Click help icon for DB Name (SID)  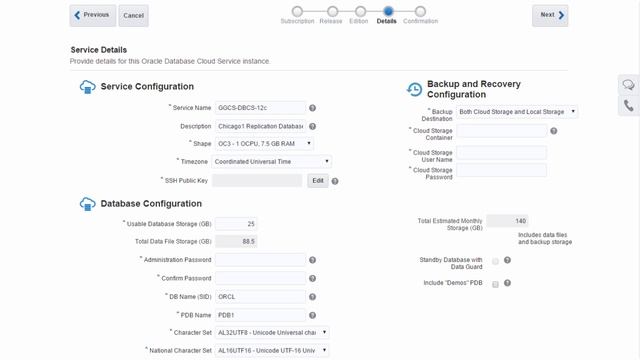[312, 297]
